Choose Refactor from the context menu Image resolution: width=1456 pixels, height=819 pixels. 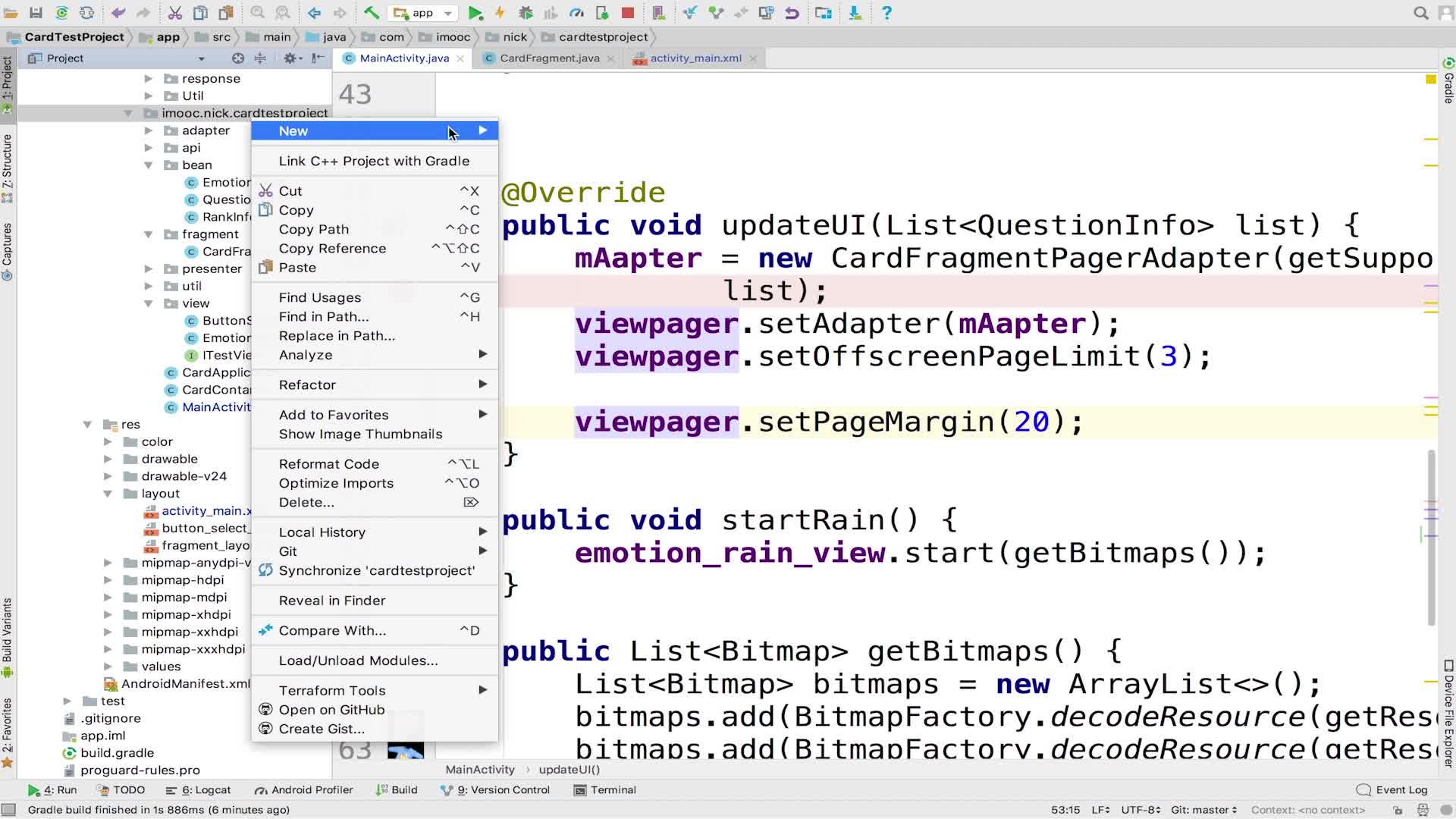tap(307, 384)
